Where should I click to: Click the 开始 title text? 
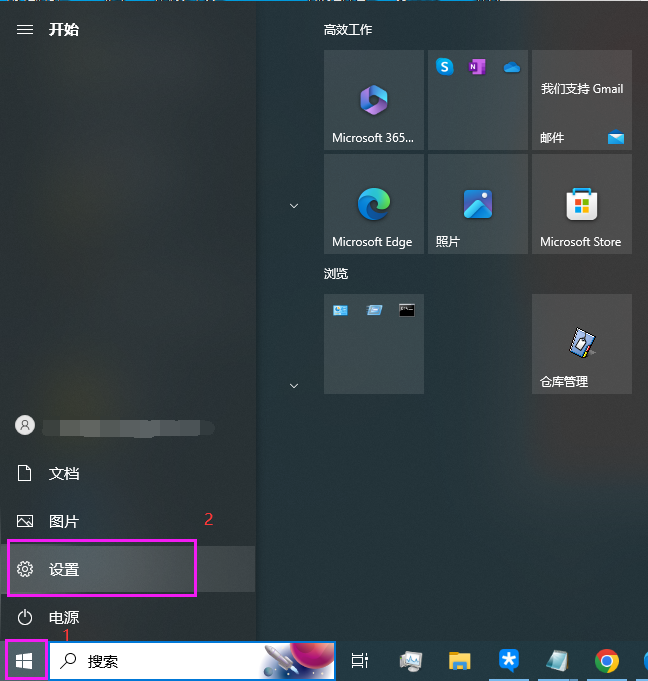pos(64,30)
